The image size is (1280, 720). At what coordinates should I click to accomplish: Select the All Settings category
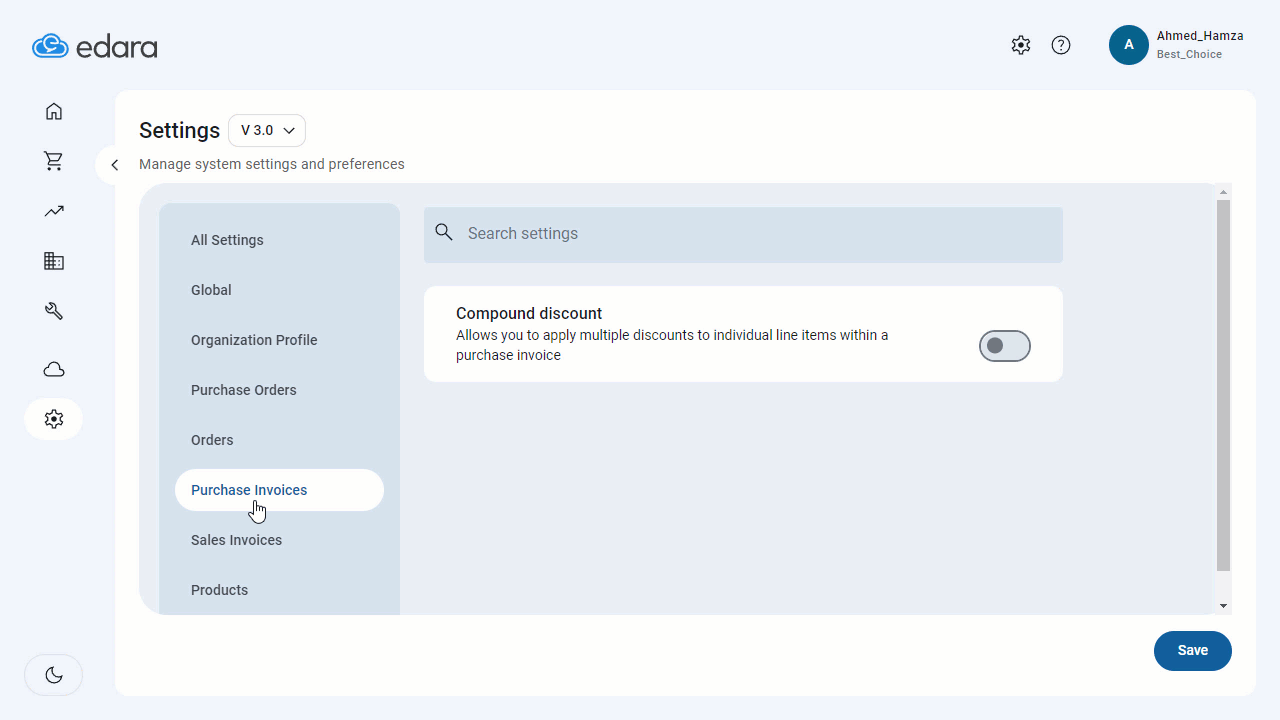point(227,240)
